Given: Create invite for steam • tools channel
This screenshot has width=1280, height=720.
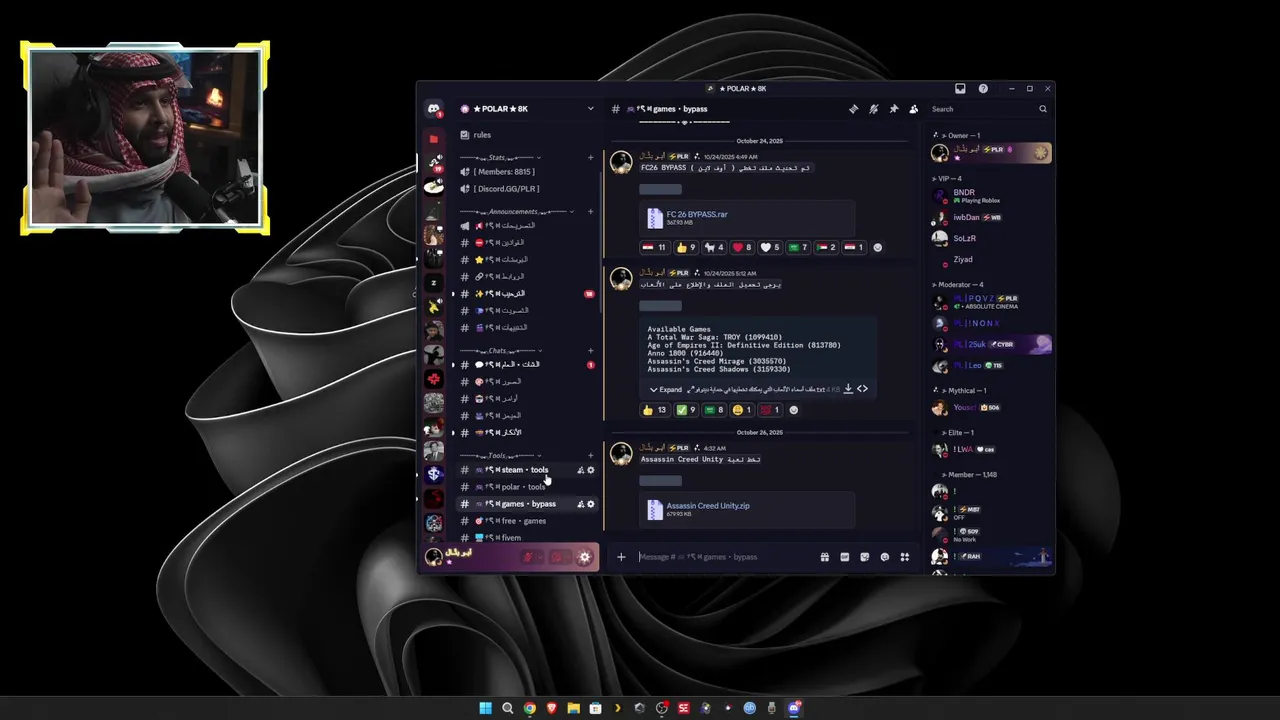Looking at the screenshot, I should (580, 470).
